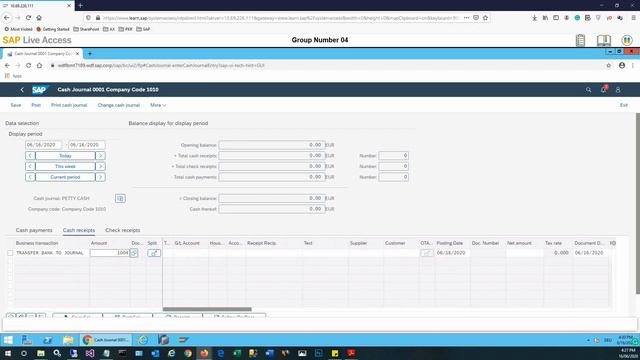Screen dimensions: 640x360
Task: Open the Check receipts tab
Action: (x=122, y=230)
